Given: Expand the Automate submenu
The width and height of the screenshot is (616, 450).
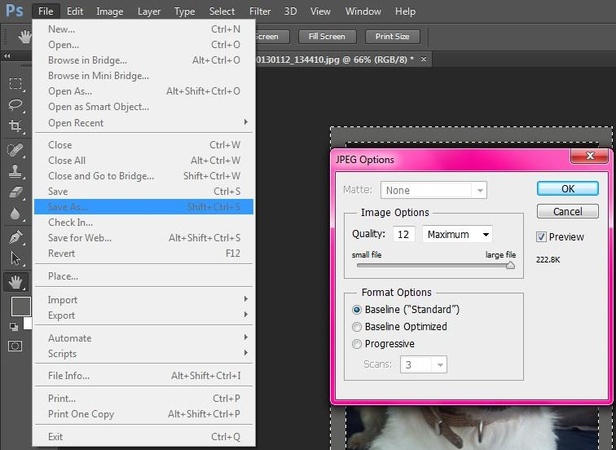Looking at the screenshot, I should tap(144, 338).
